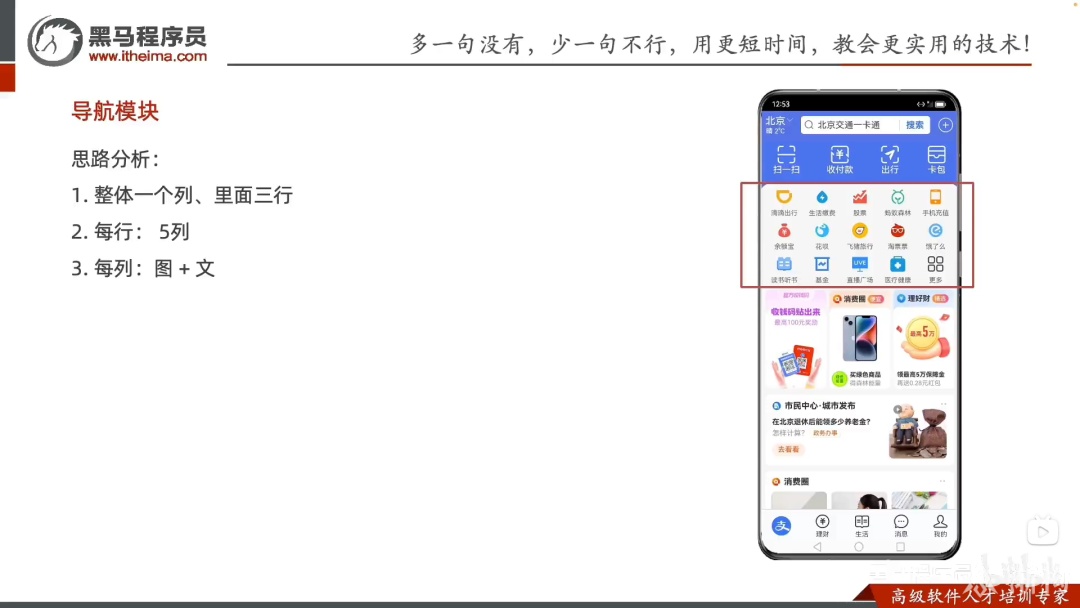Click the 黑马程序员 horse logo
Image resolution: width=1080 pixels, height=608 pixels.
54,41
